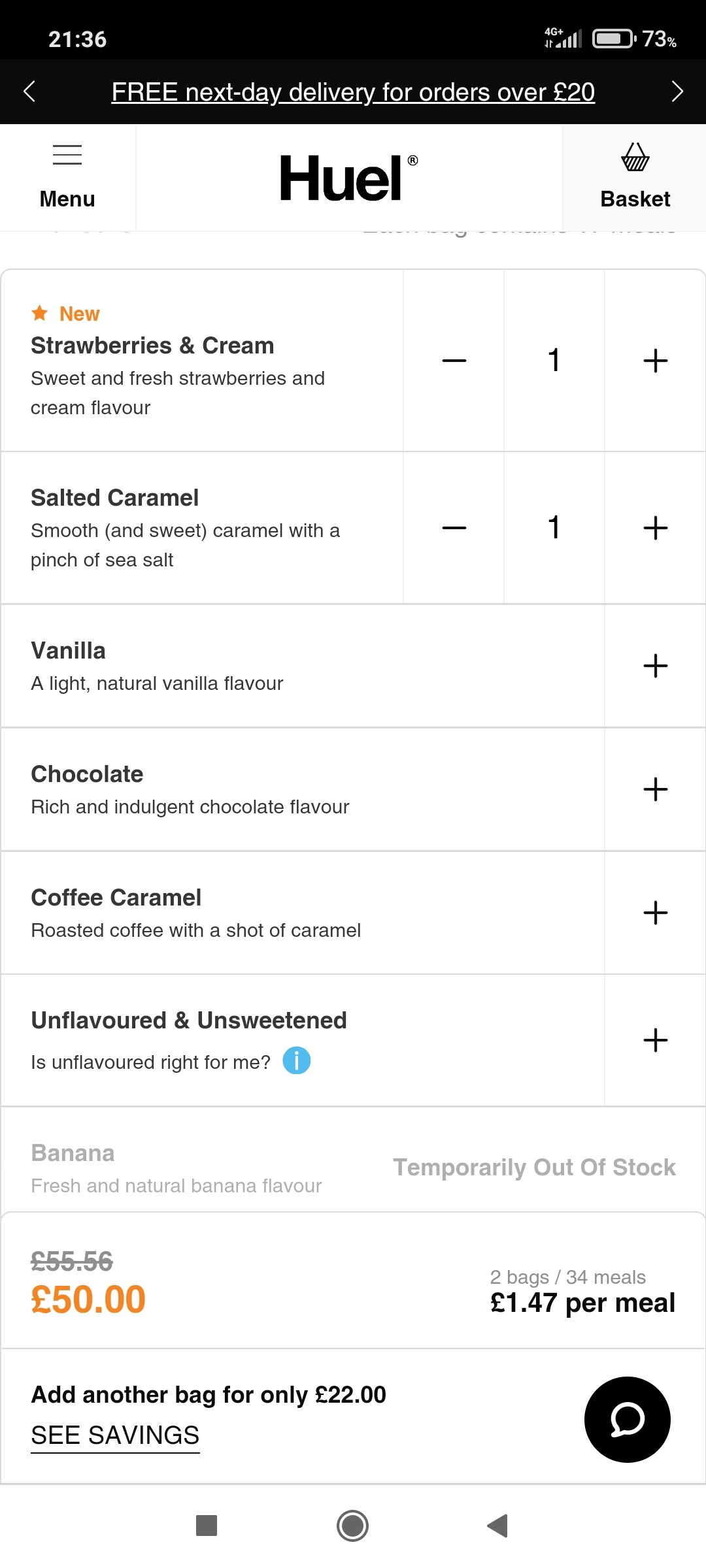Decrease Strawberries & Cream quantity
This screenshot has width=706, height=1568.
454,361
